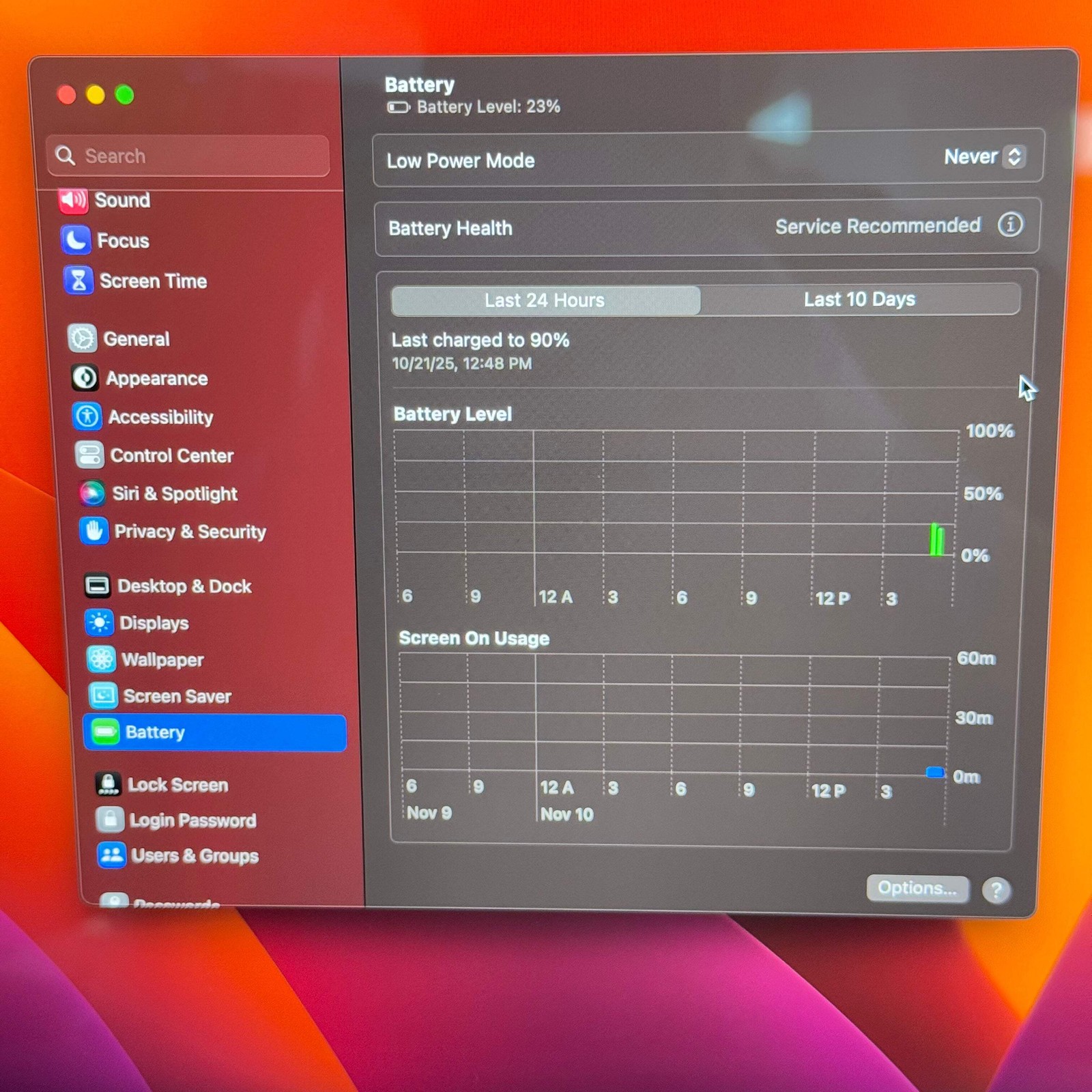This screenshot has width=1092, height=1092.
Task: Select Displays in the sidebar
Action: pyautogui.click(x=154, y=623)
